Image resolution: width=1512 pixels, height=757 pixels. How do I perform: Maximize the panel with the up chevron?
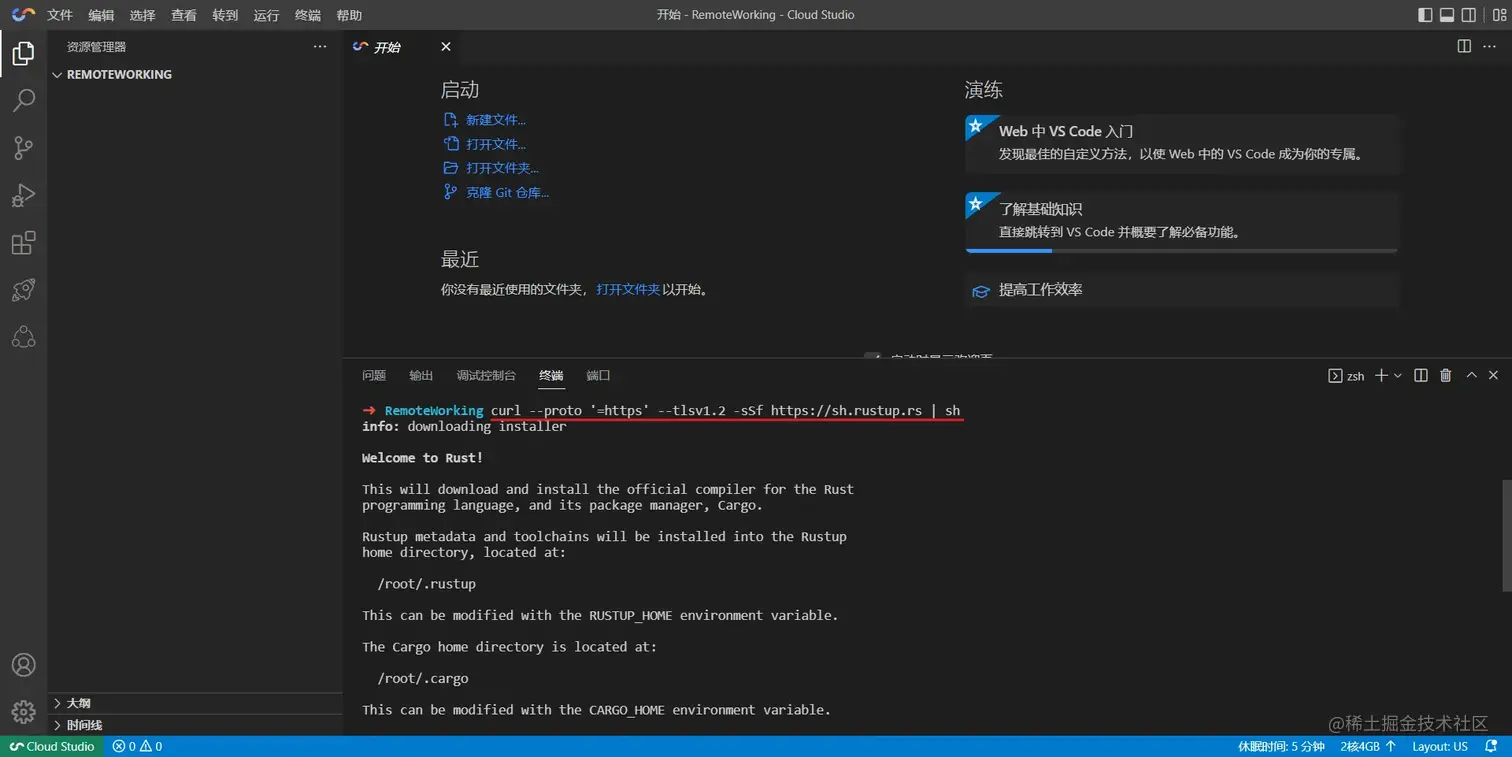1471,375
